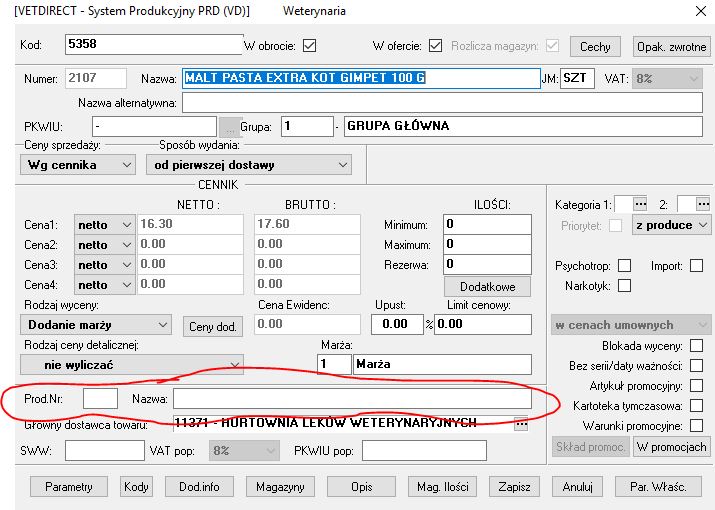Toggle the W obrocie checkbox

[x=309, y=46]
